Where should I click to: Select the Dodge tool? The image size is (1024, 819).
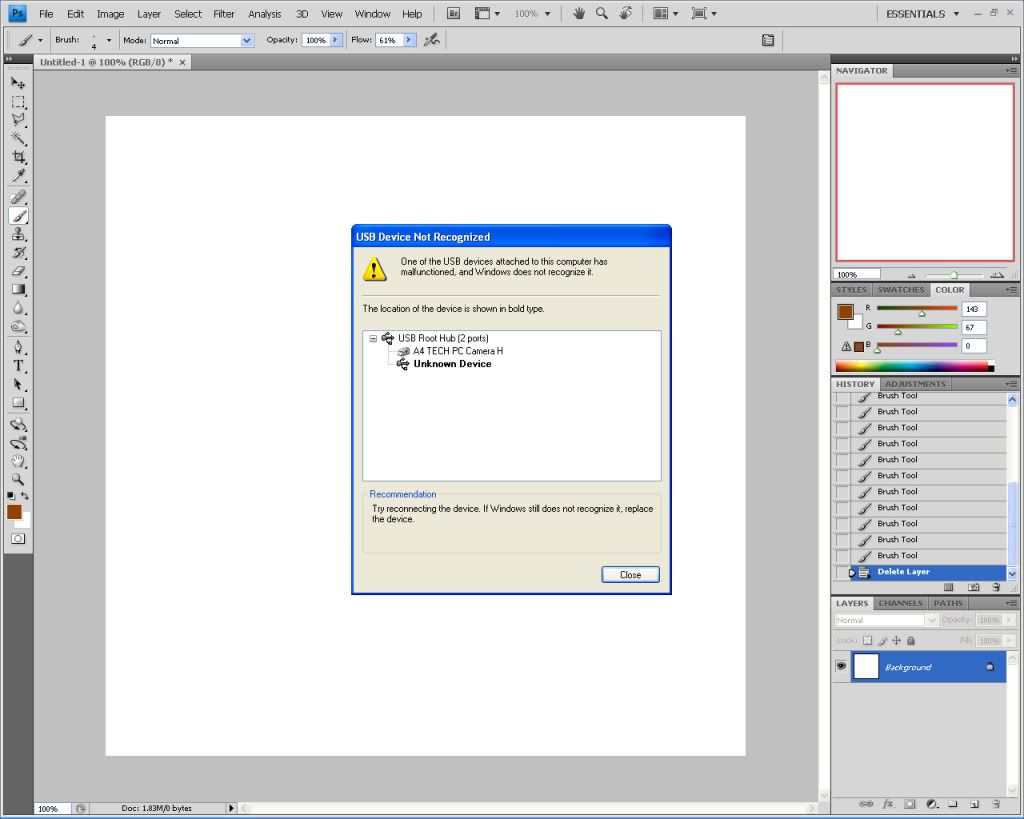(x=18, y=326)
